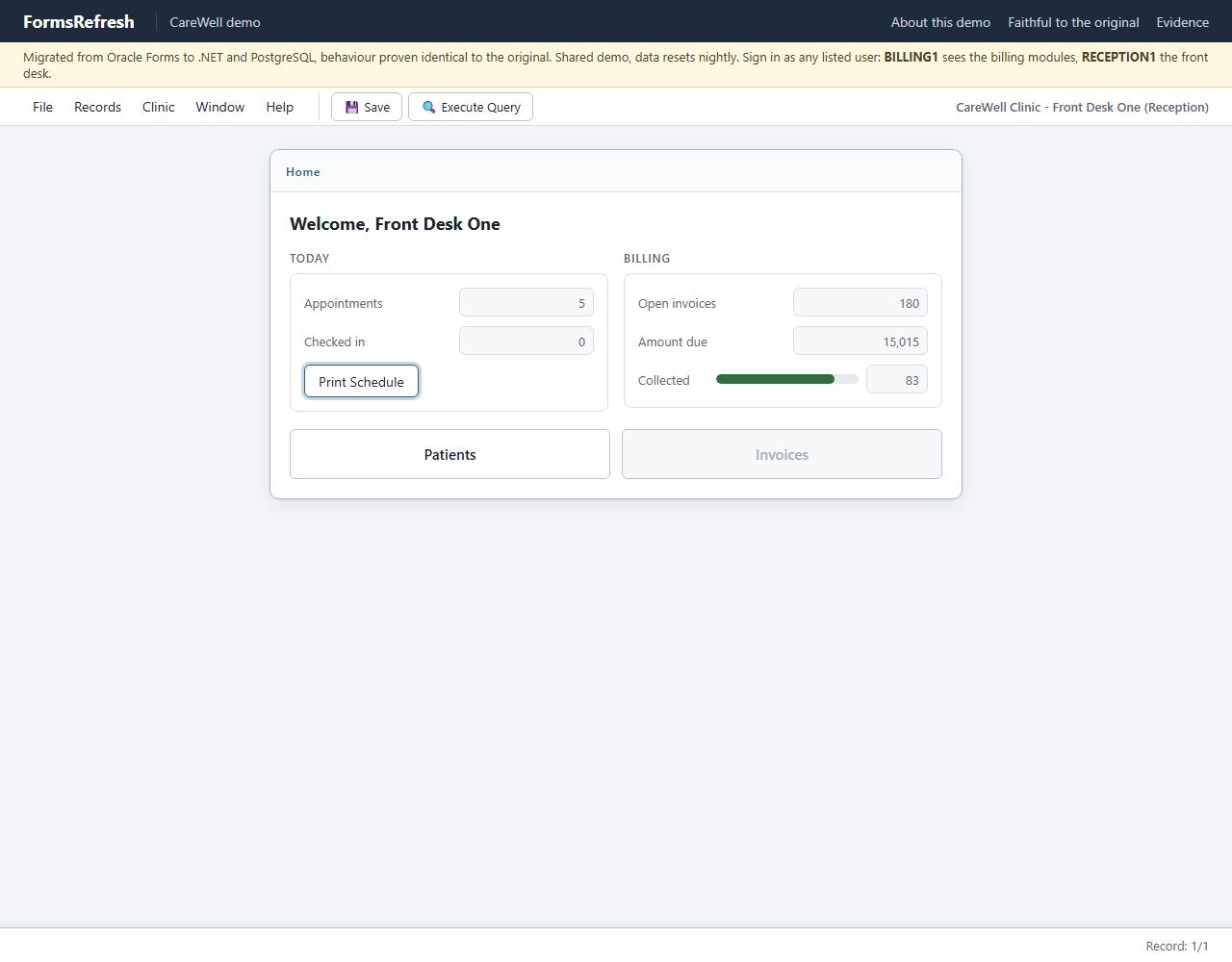Open the File menu
Screen dimensions: 1232x962
pos(42,107)
